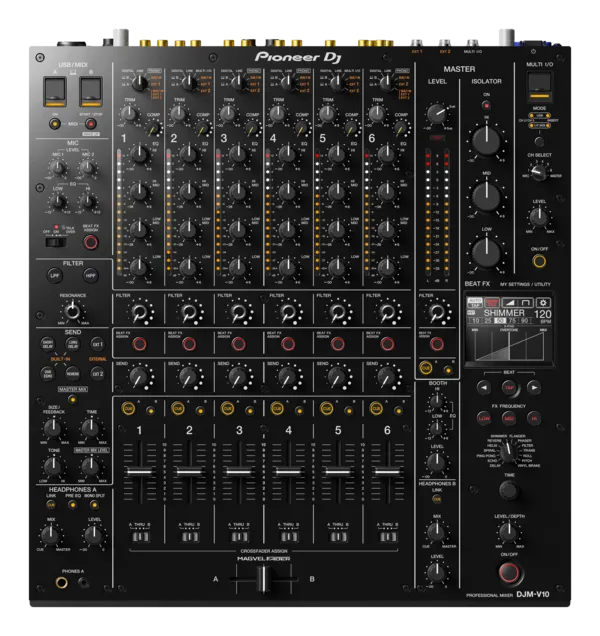Tap the red TAP tempo button

tap(509, 387)
